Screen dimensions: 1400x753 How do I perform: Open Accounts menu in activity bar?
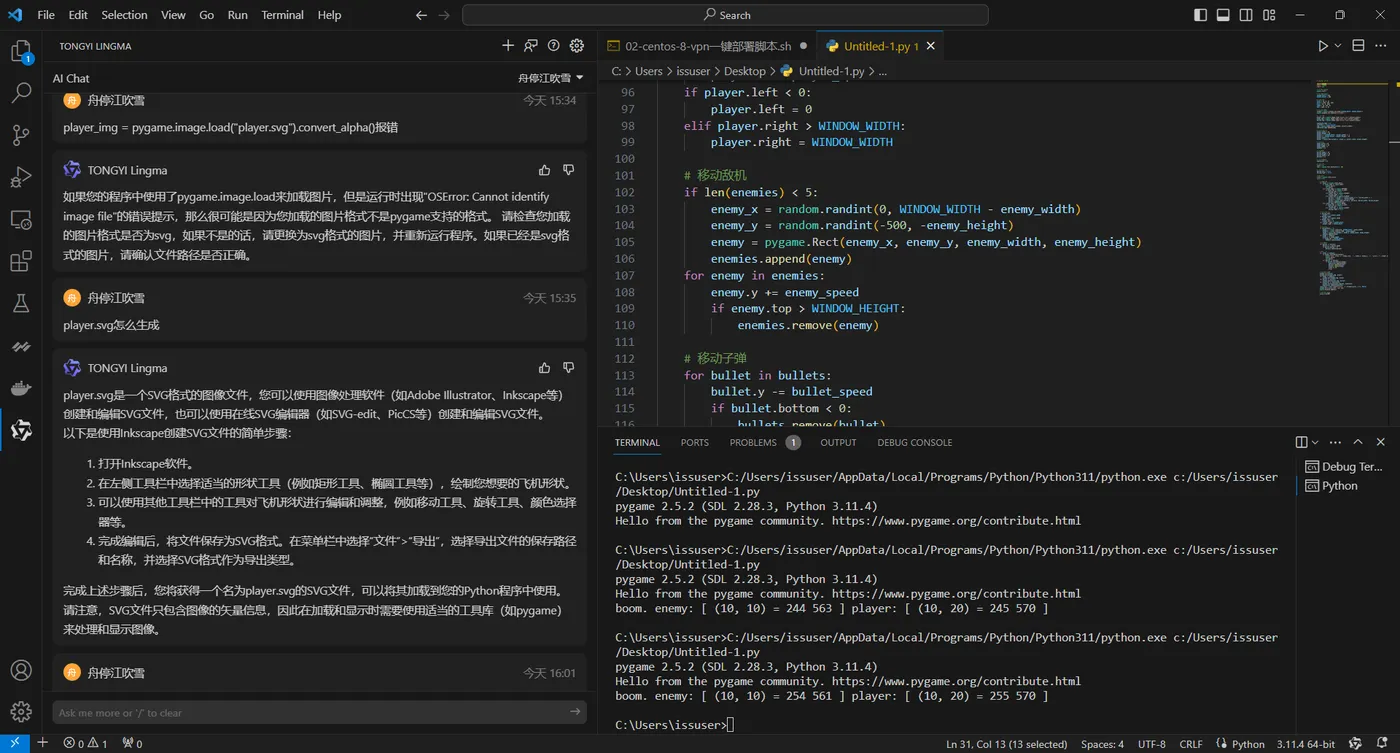point(21,671)
